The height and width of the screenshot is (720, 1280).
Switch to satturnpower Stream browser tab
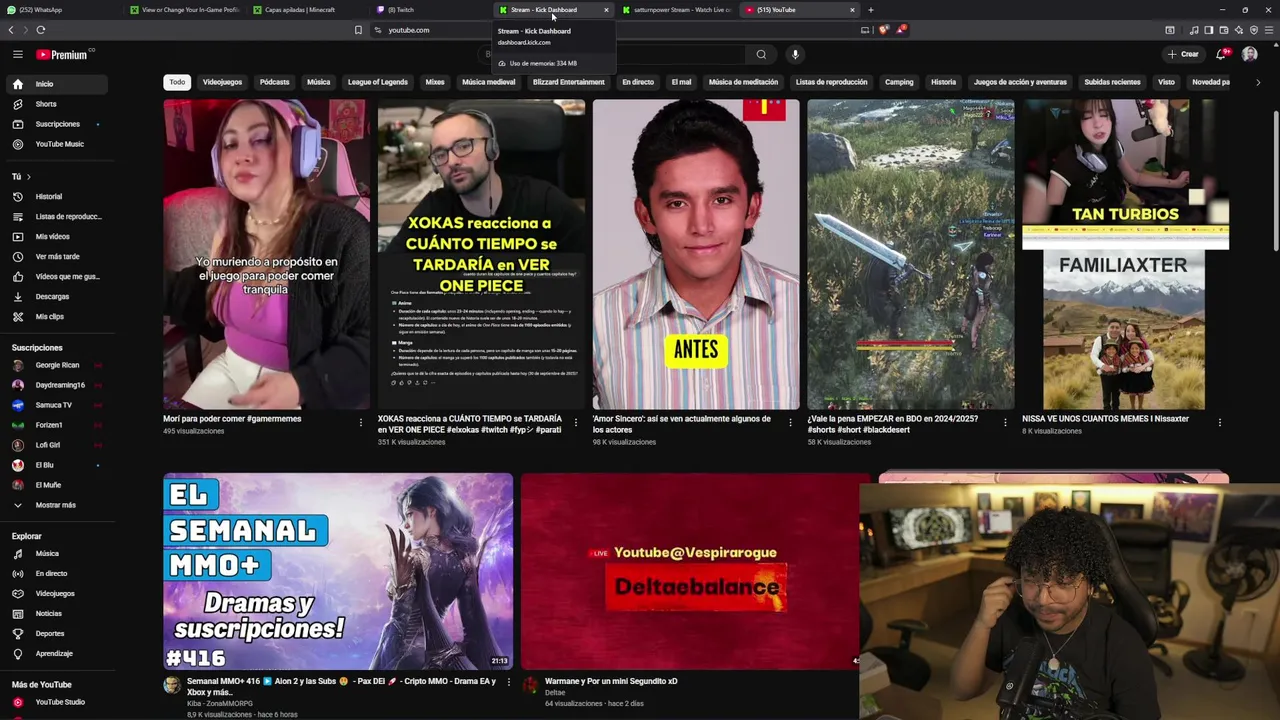[x=676, y=10]
